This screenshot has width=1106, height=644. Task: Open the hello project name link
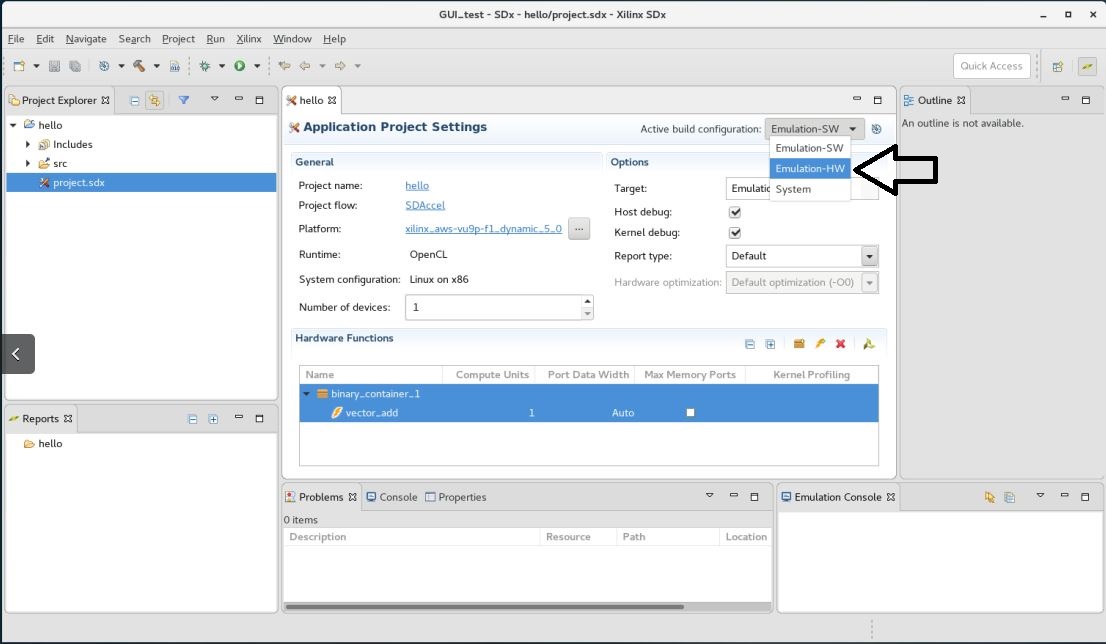(x=417, y=186)
